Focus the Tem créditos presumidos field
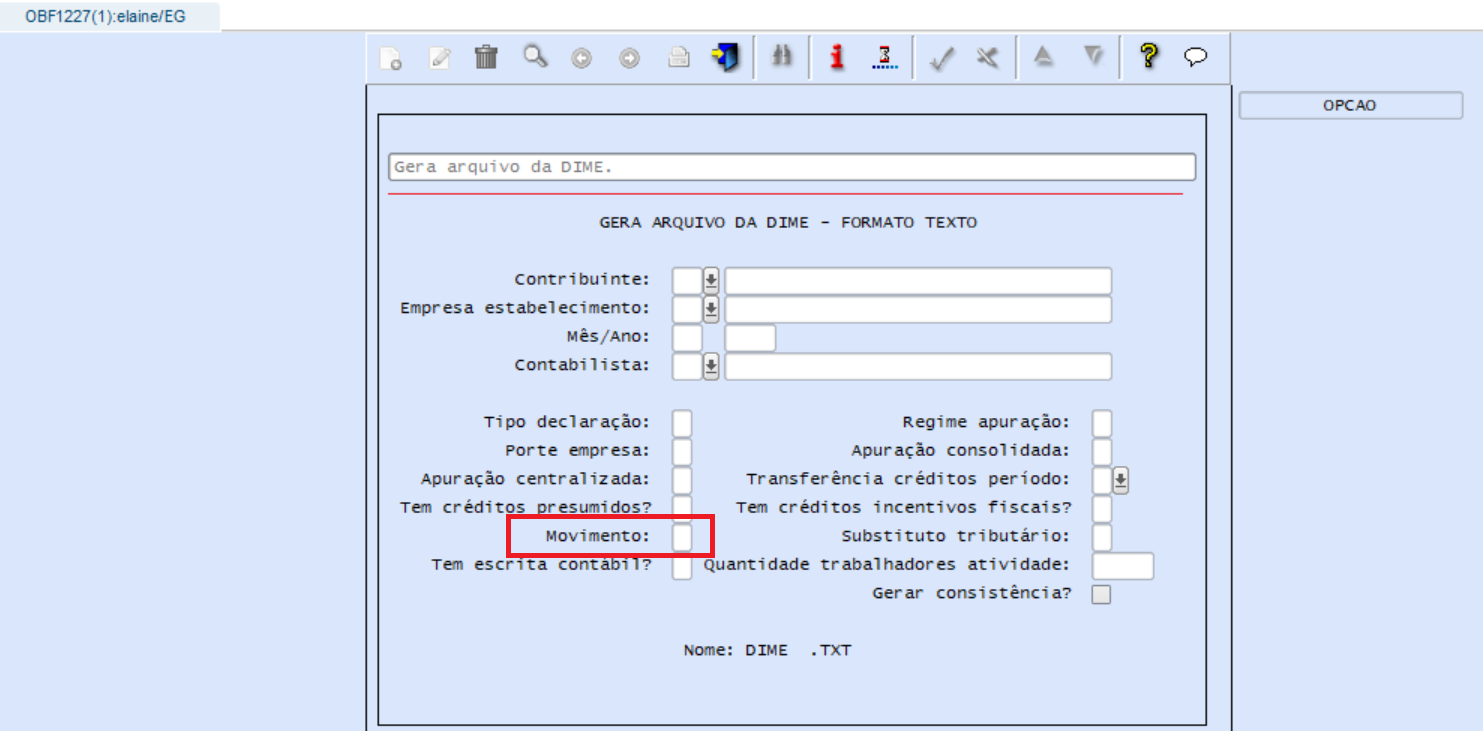1483x731 pixels. click(x=682, y=509)
